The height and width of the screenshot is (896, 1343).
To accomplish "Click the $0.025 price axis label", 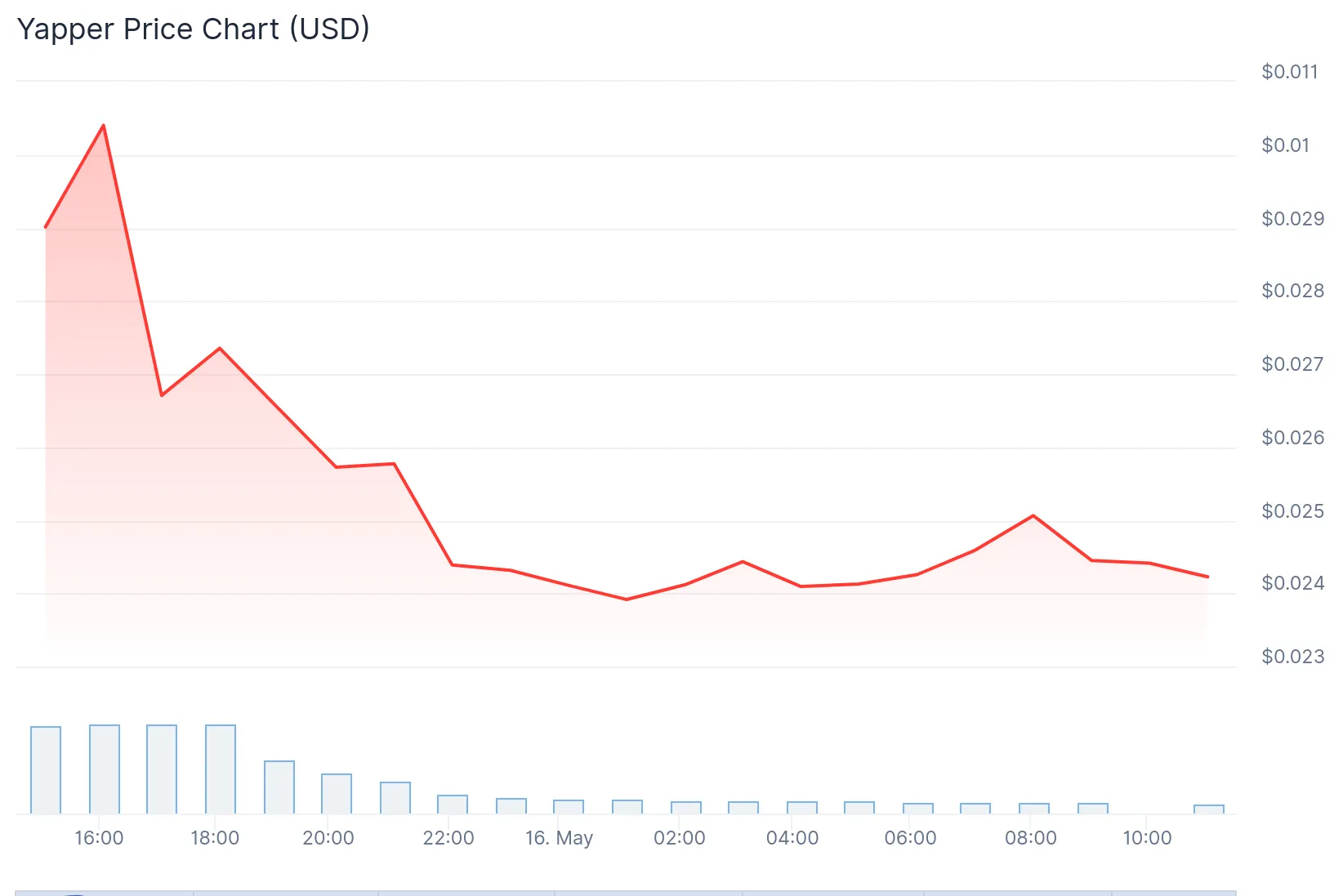I will tap(1292, 511).
